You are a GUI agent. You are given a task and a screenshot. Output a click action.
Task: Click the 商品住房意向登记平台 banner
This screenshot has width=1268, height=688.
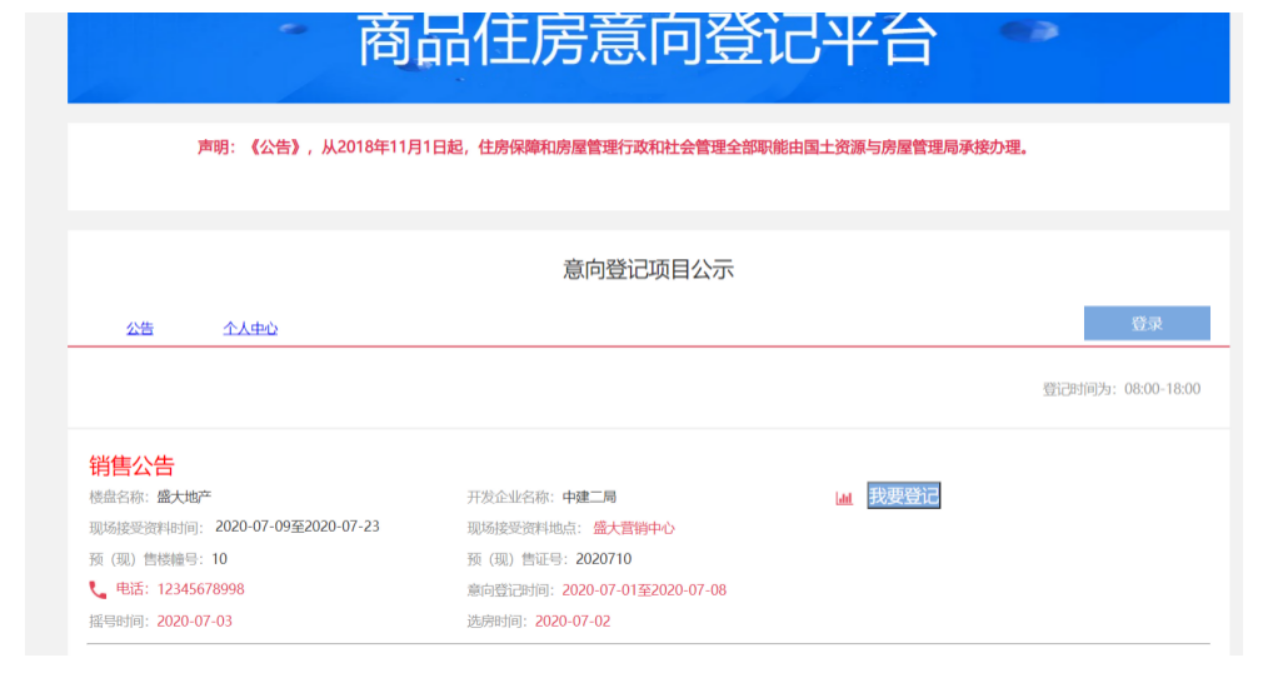(x=648, y=45)
